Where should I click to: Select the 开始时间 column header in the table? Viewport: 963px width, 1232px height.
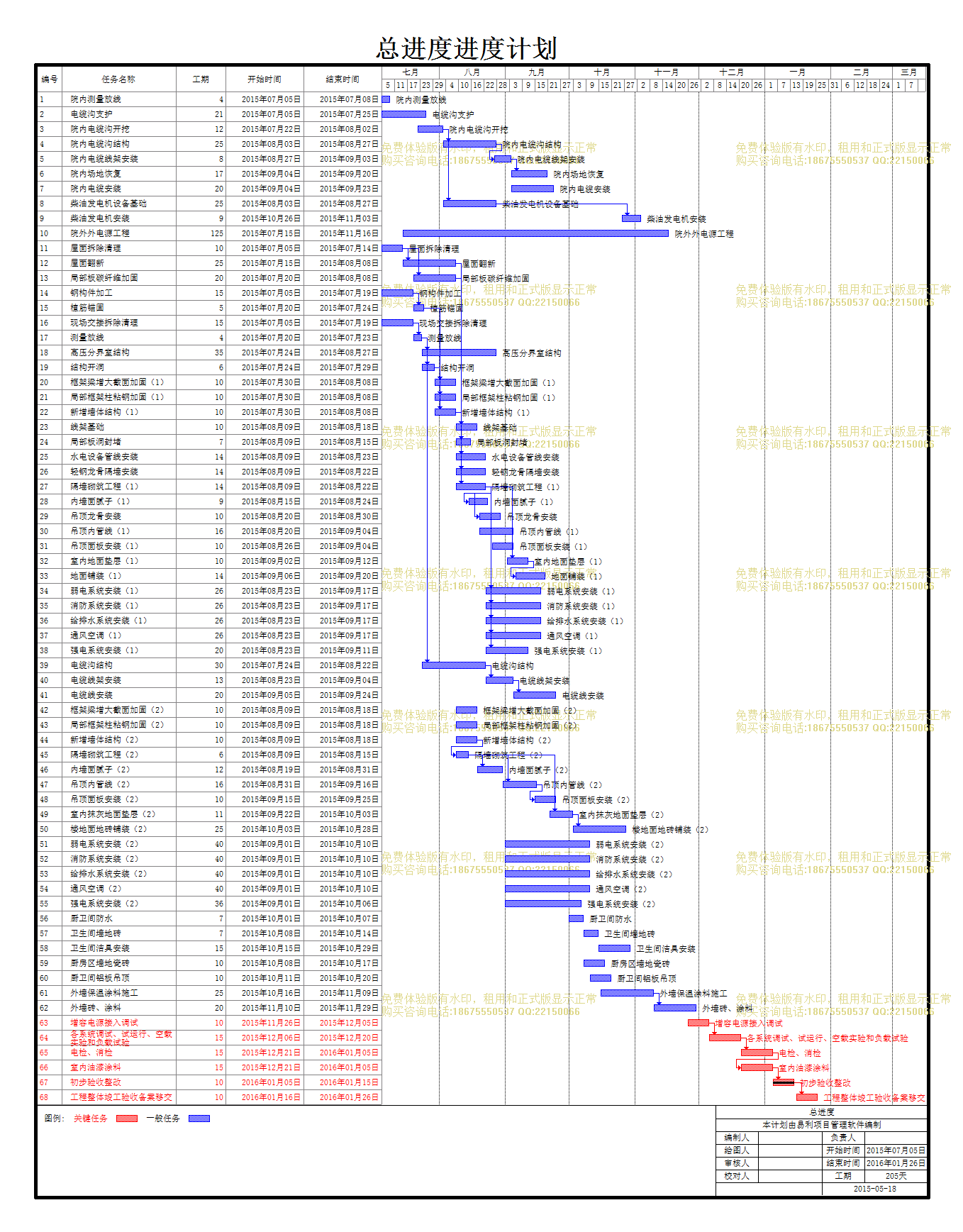265,79
